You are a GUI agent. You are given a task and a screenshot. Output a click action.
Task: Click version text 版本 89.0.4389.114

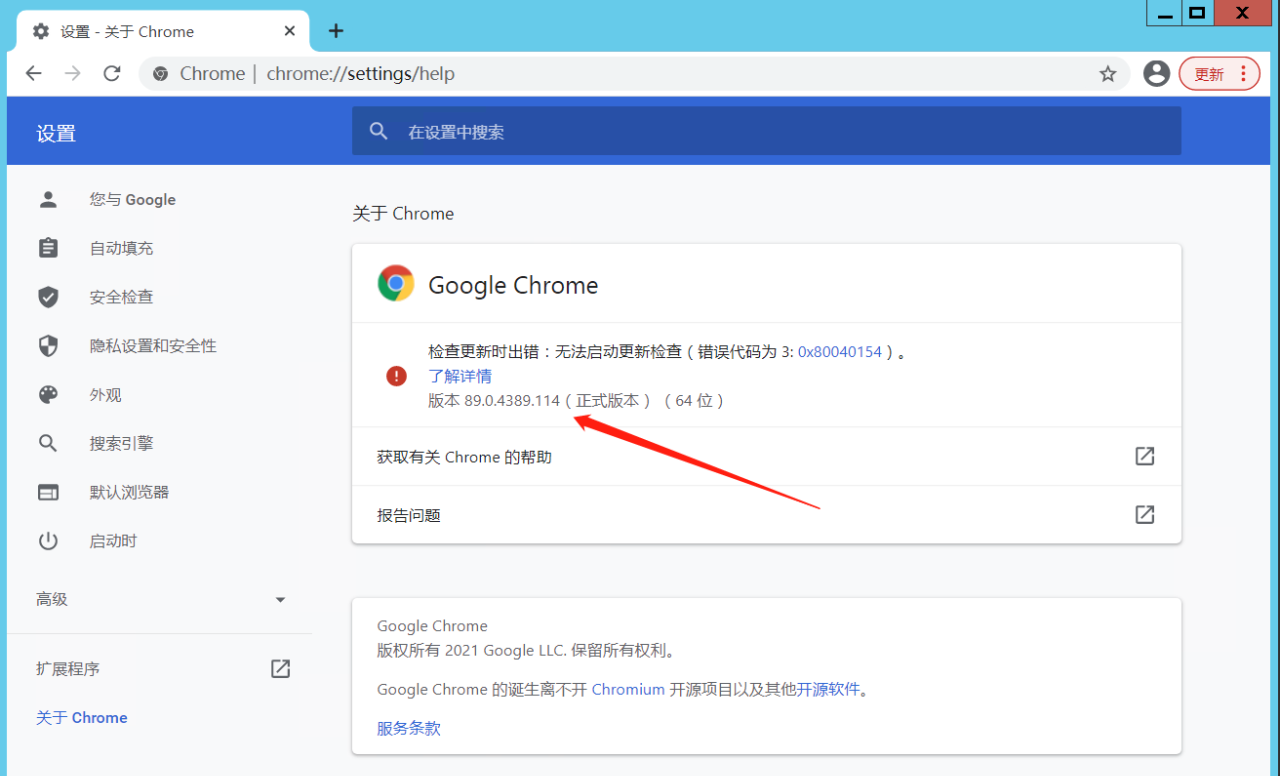494,401
